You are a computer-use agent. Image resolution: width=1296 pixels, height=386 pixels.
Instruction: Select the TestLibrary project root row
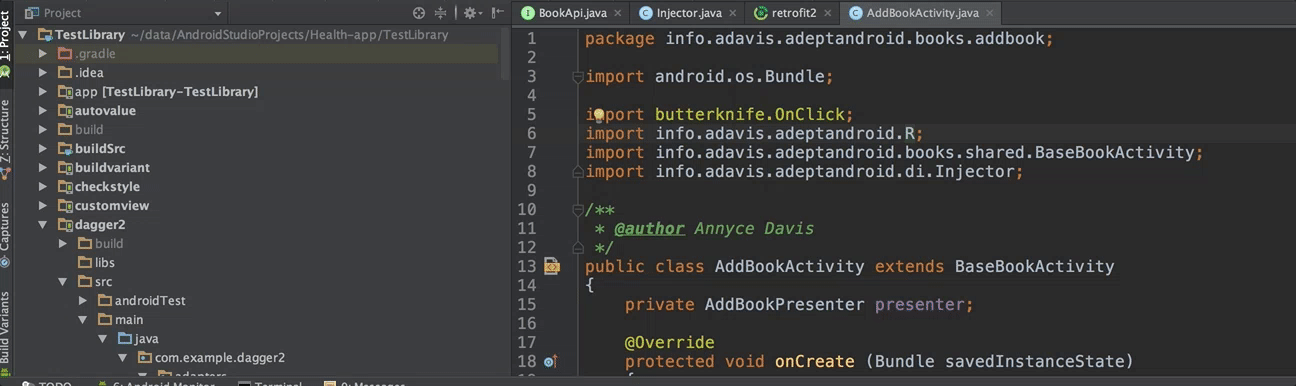pos(256,34)
